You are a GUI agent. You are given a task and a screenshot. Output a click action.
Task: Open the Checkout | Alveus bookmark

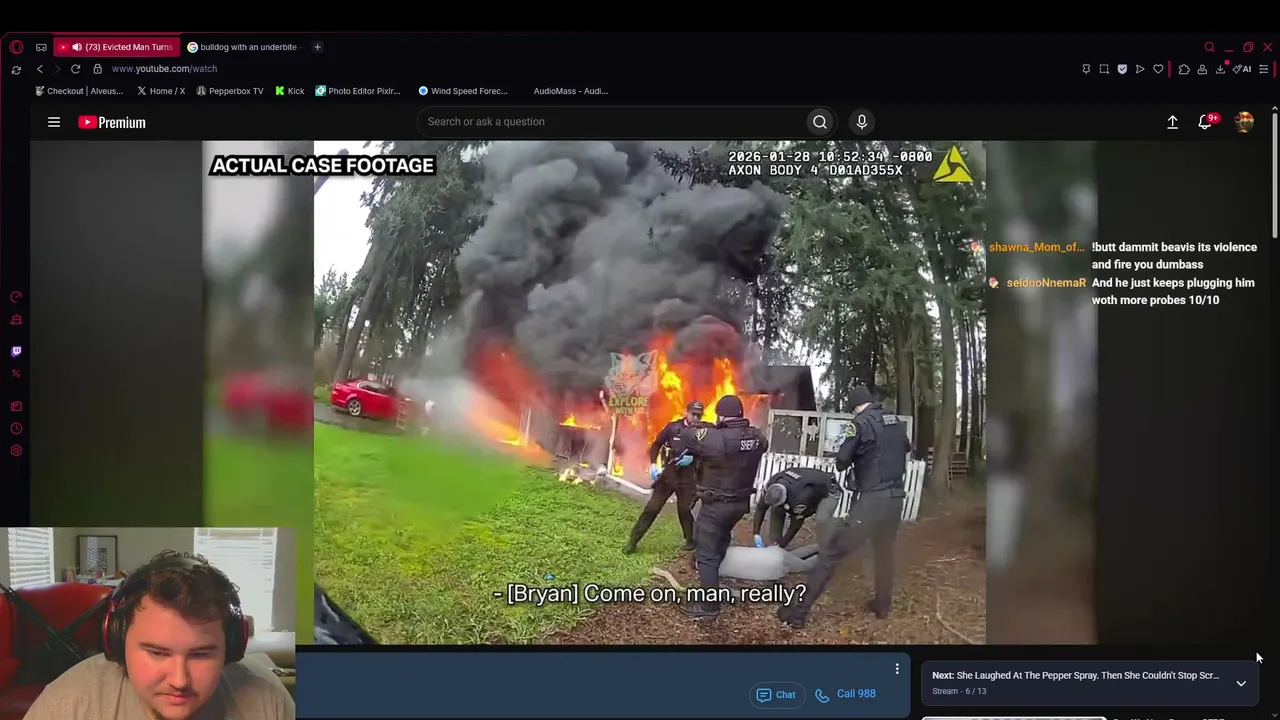[x=79, y=91]
